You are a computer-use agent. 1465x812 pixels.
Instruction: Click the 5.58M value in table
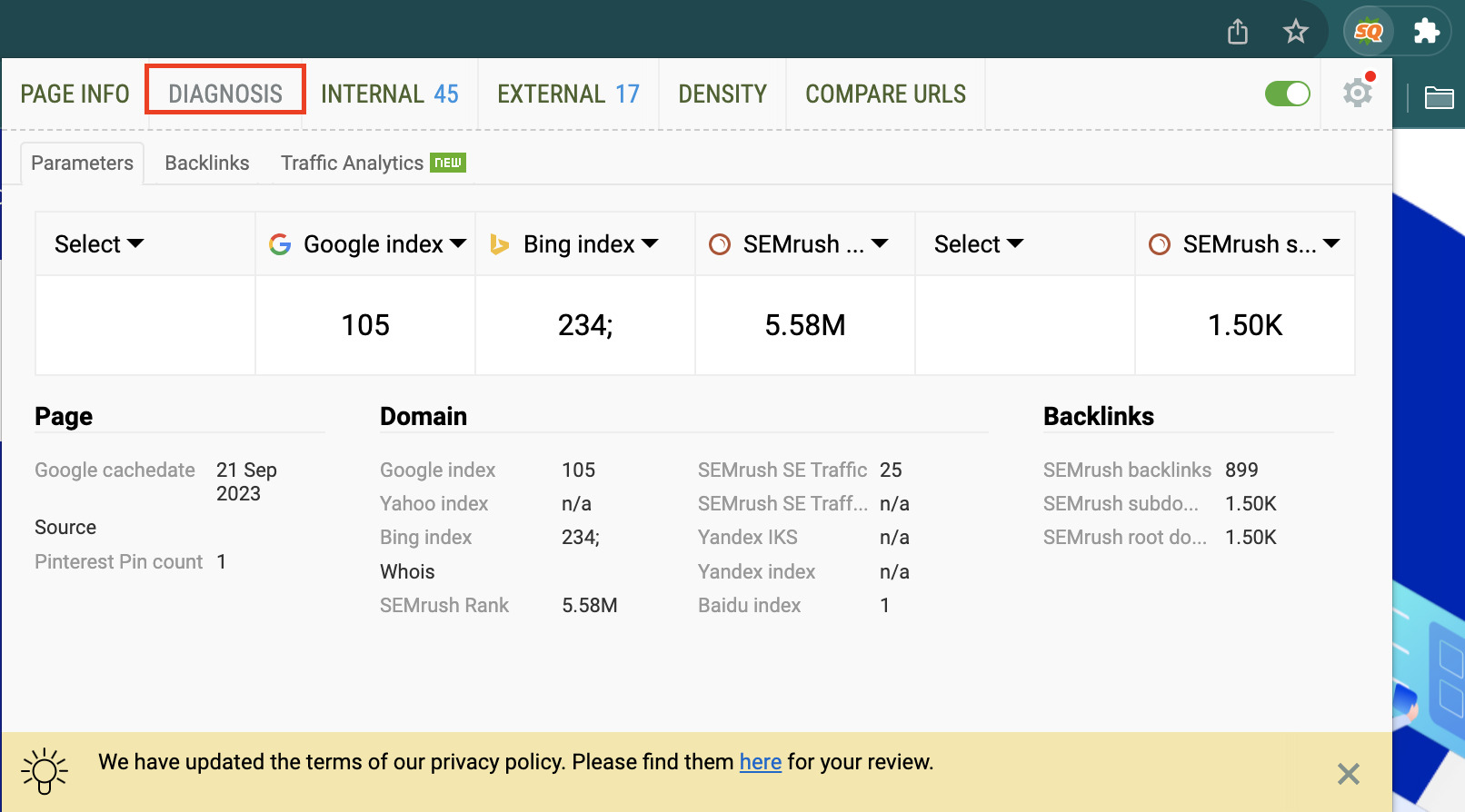pos(804,325)
